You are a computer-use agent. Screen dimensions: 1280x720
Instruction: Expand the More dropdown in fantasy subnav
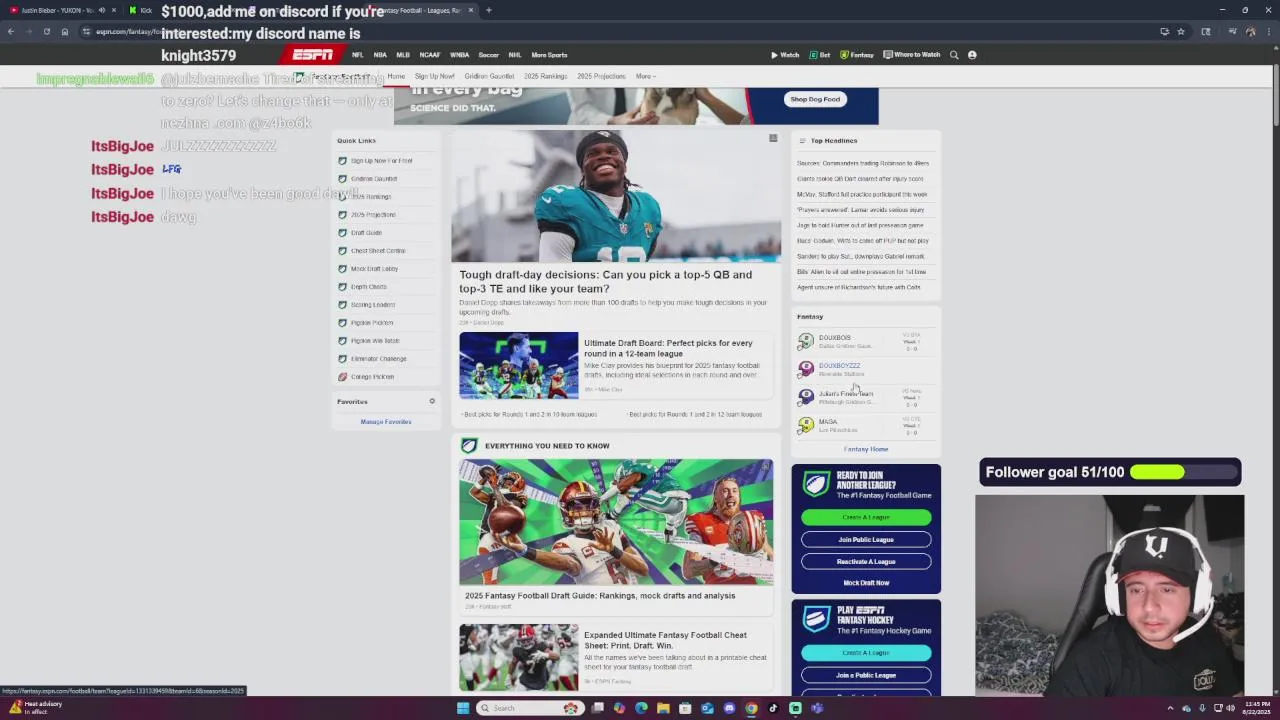pos(645,76)
